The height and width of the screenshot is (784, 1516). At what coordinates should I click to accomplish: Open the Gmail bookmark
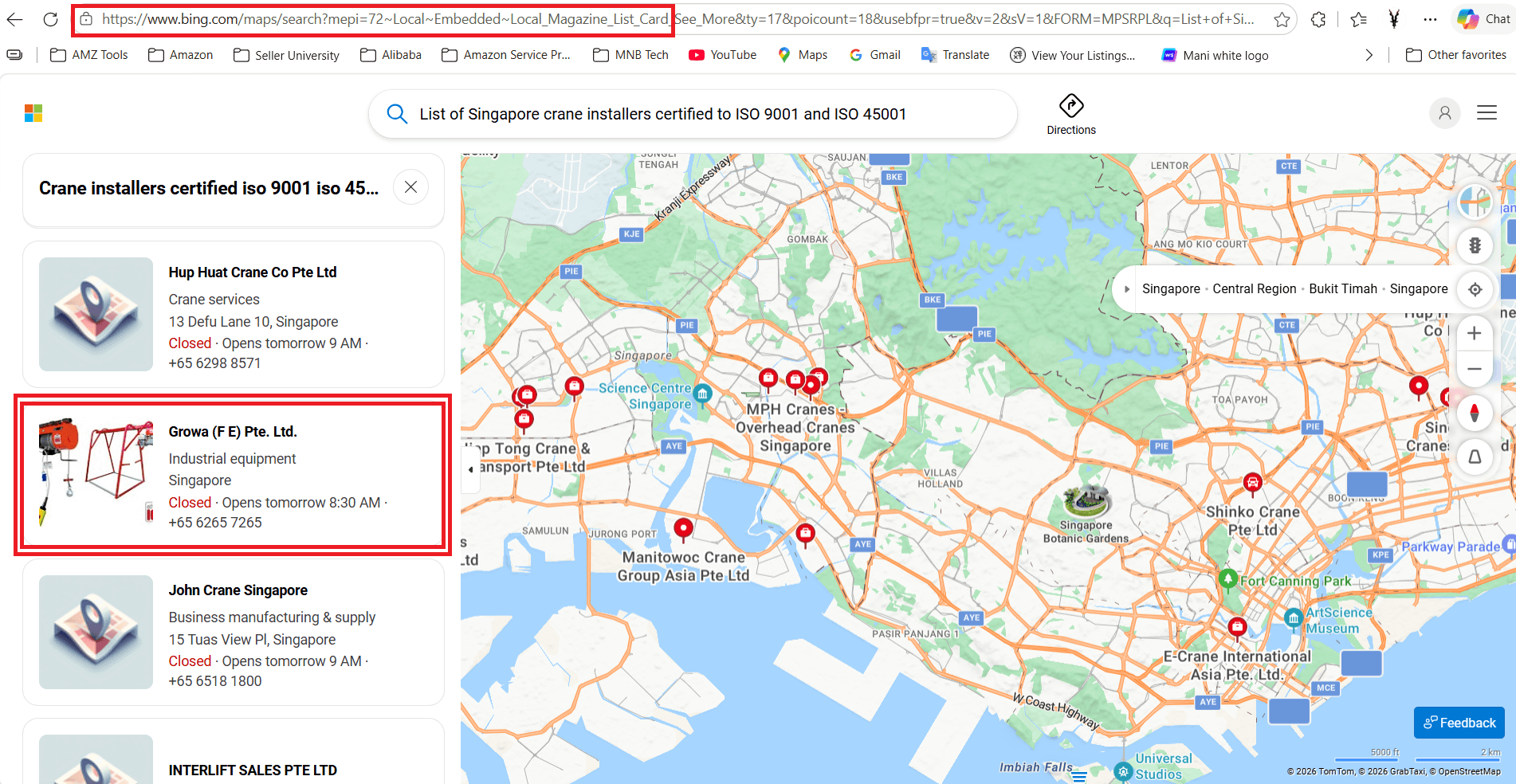click(874, 55)
